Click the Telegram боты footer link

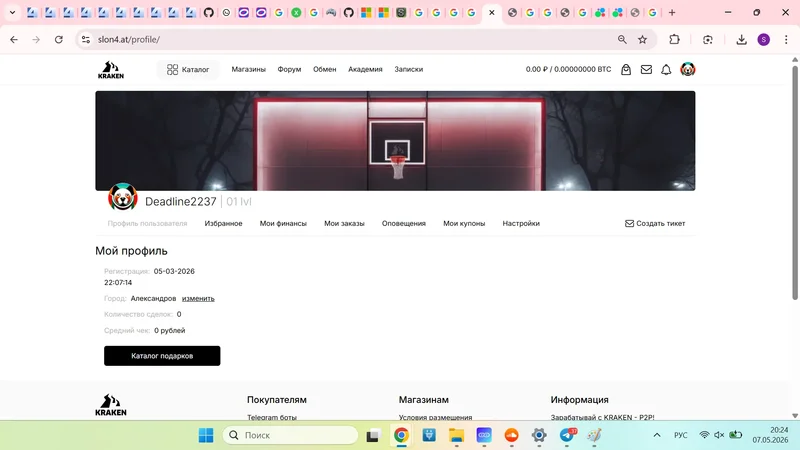[272, 417]
